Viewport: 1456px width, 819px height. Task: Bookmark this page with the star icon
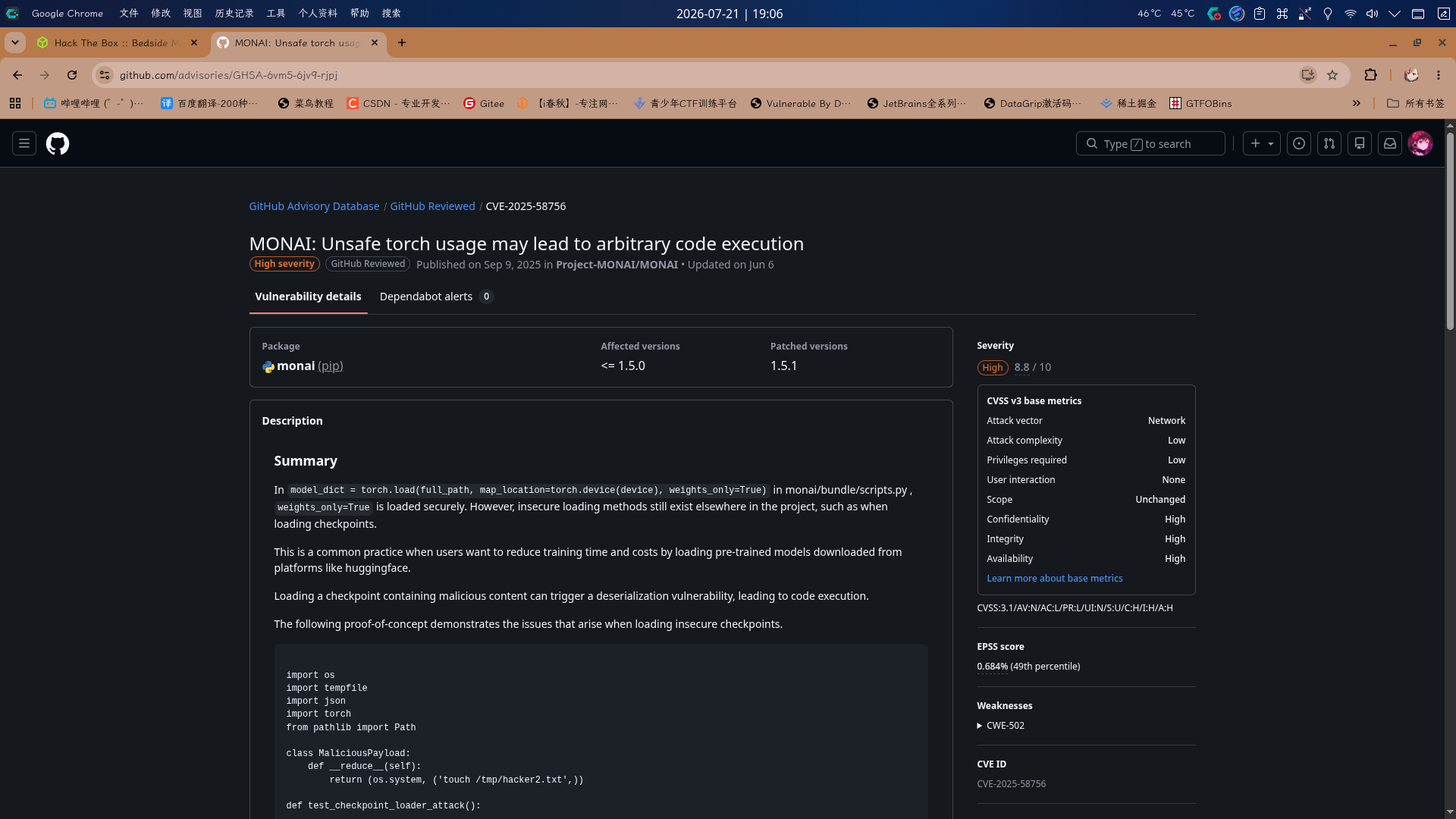click(x=1332, y=75)
